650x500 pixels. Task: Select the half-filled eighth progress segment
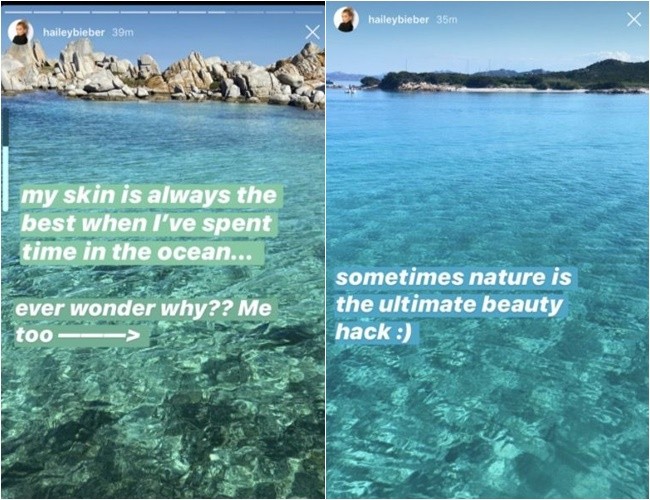(221, 12)
